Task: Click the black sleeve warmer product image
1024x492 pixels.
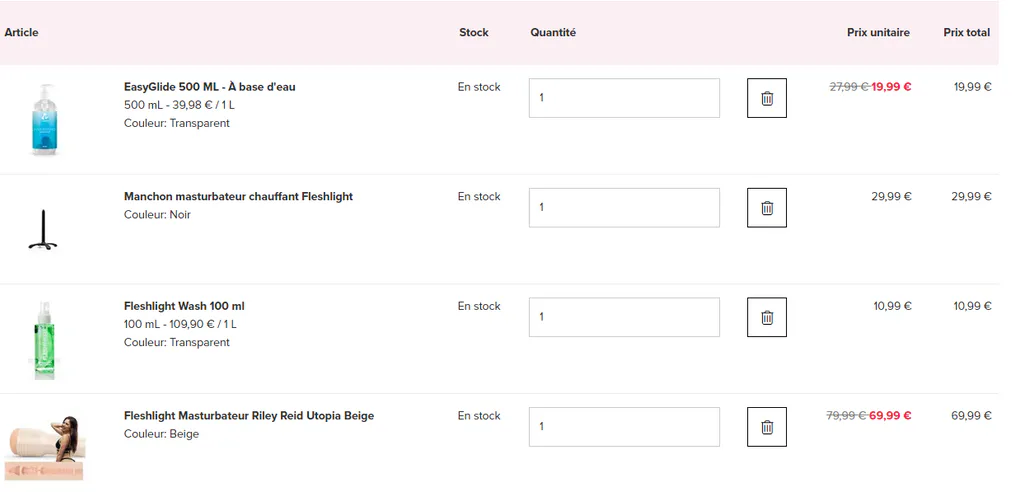Action: 43,229
